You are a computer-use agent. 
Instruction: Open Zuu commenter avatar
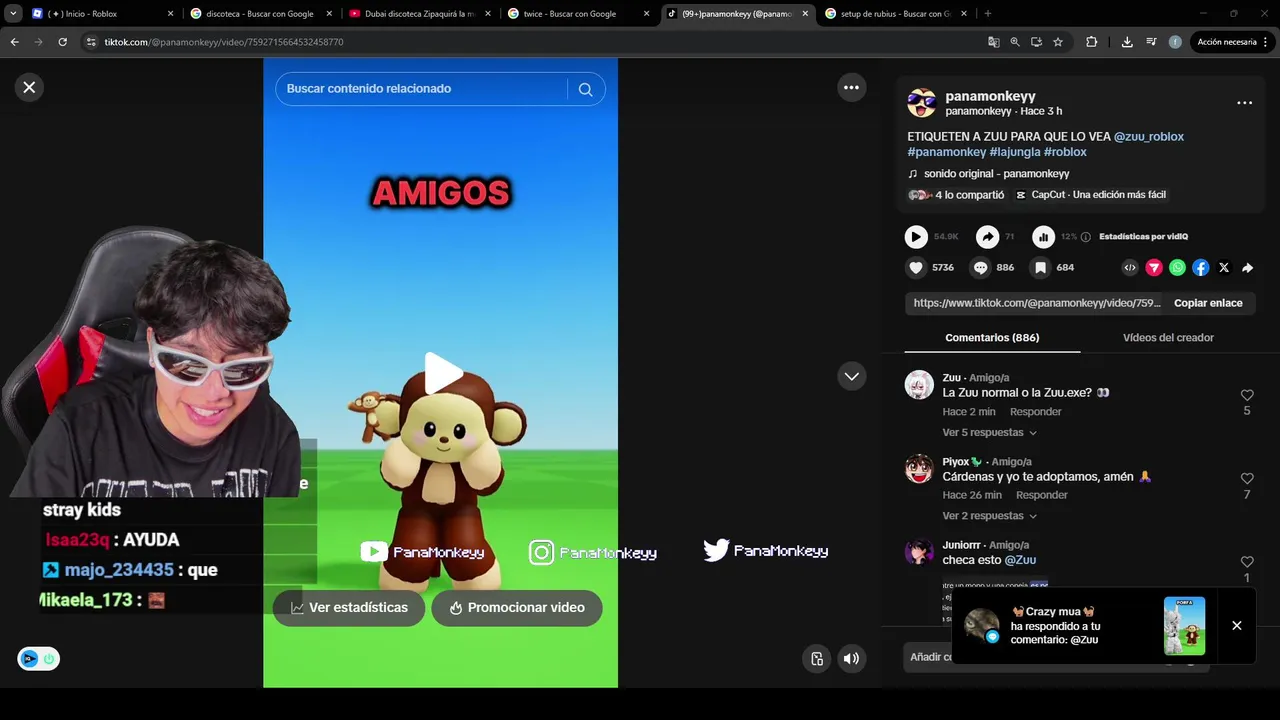(x=919, y=385)
